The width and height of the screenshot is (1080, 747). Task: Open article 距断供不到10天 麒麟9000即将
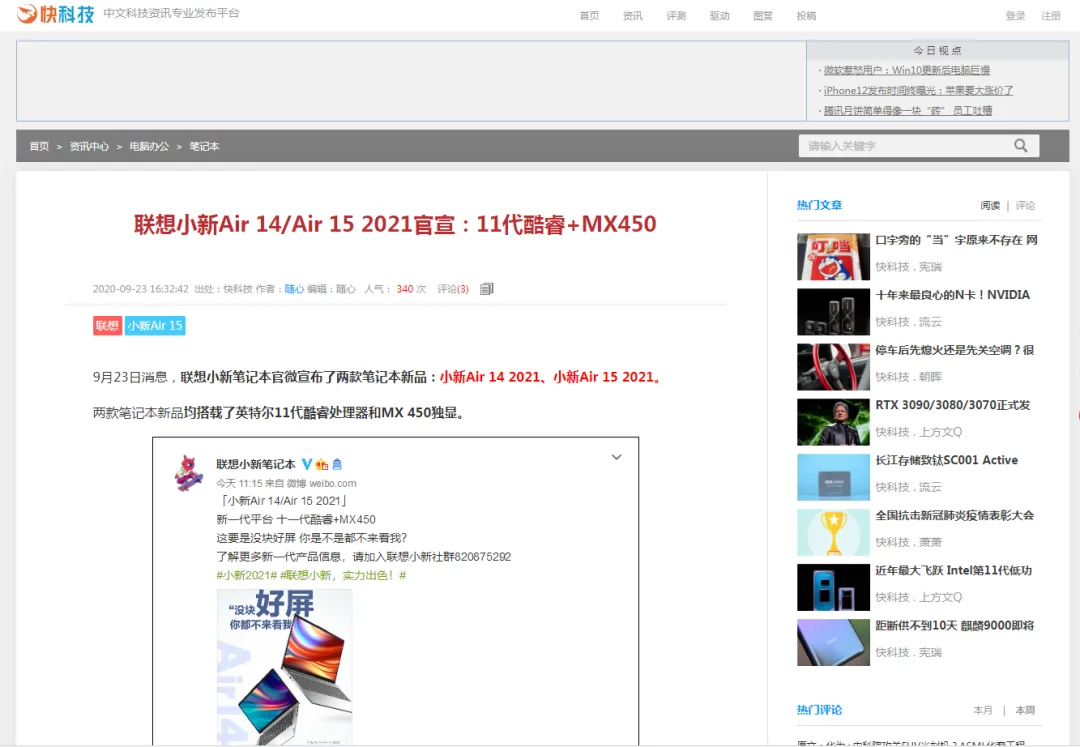pos(955,626)
